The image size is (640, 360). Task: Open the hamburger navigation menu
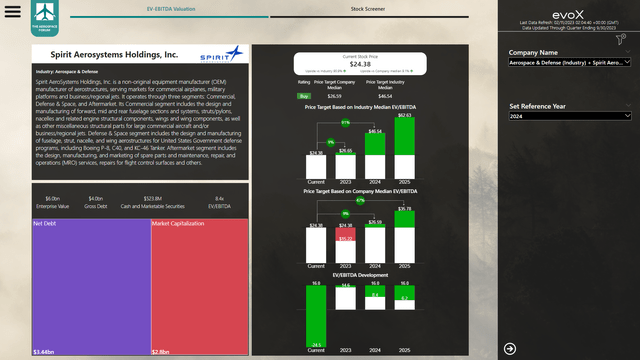tap(13, 11)
